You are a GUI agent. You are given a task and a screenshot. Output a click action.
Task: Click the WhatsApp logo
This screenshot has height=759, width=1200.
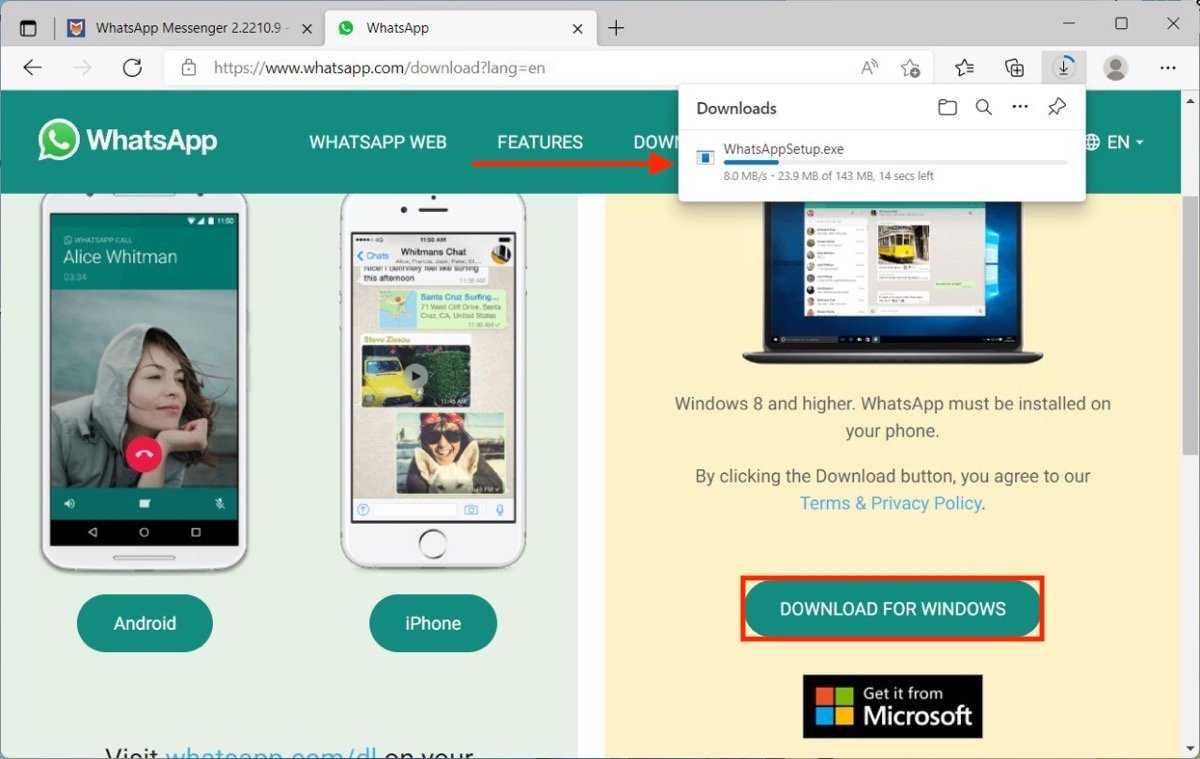point(127,141)
